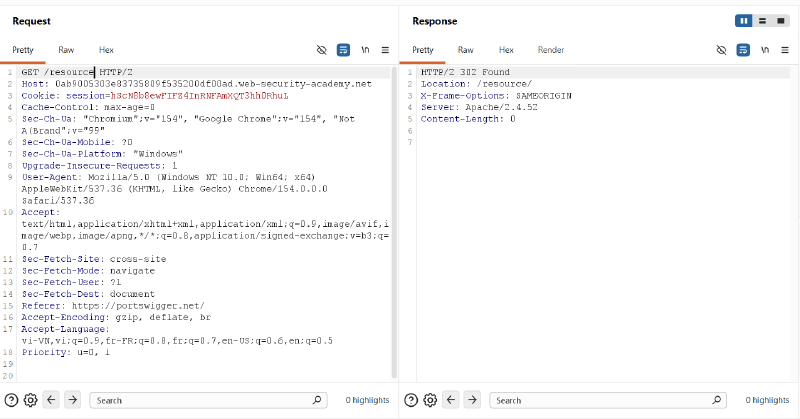Toggle \n newline display in Request panel

pyautogui.click(x=365, y=50)
